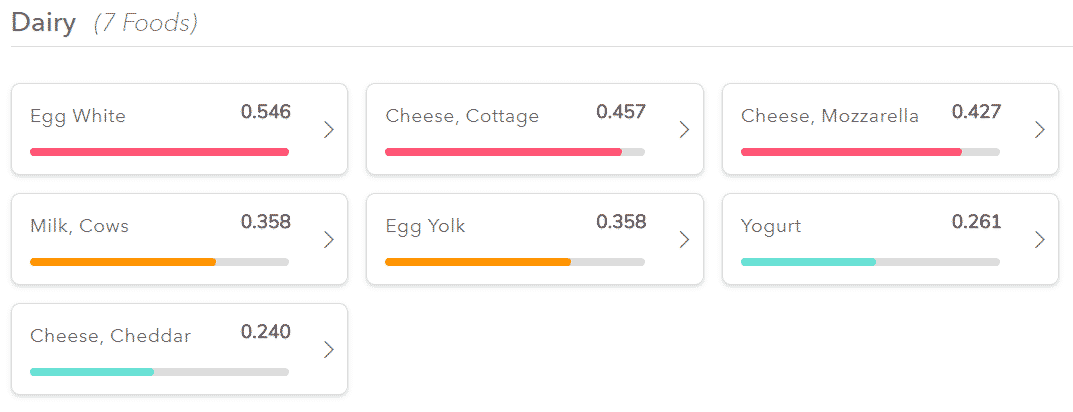Expand Cheese, Mozzarella with its arrow
The height and width of the screenshot is (412, 1073).
click(1040, 129)
